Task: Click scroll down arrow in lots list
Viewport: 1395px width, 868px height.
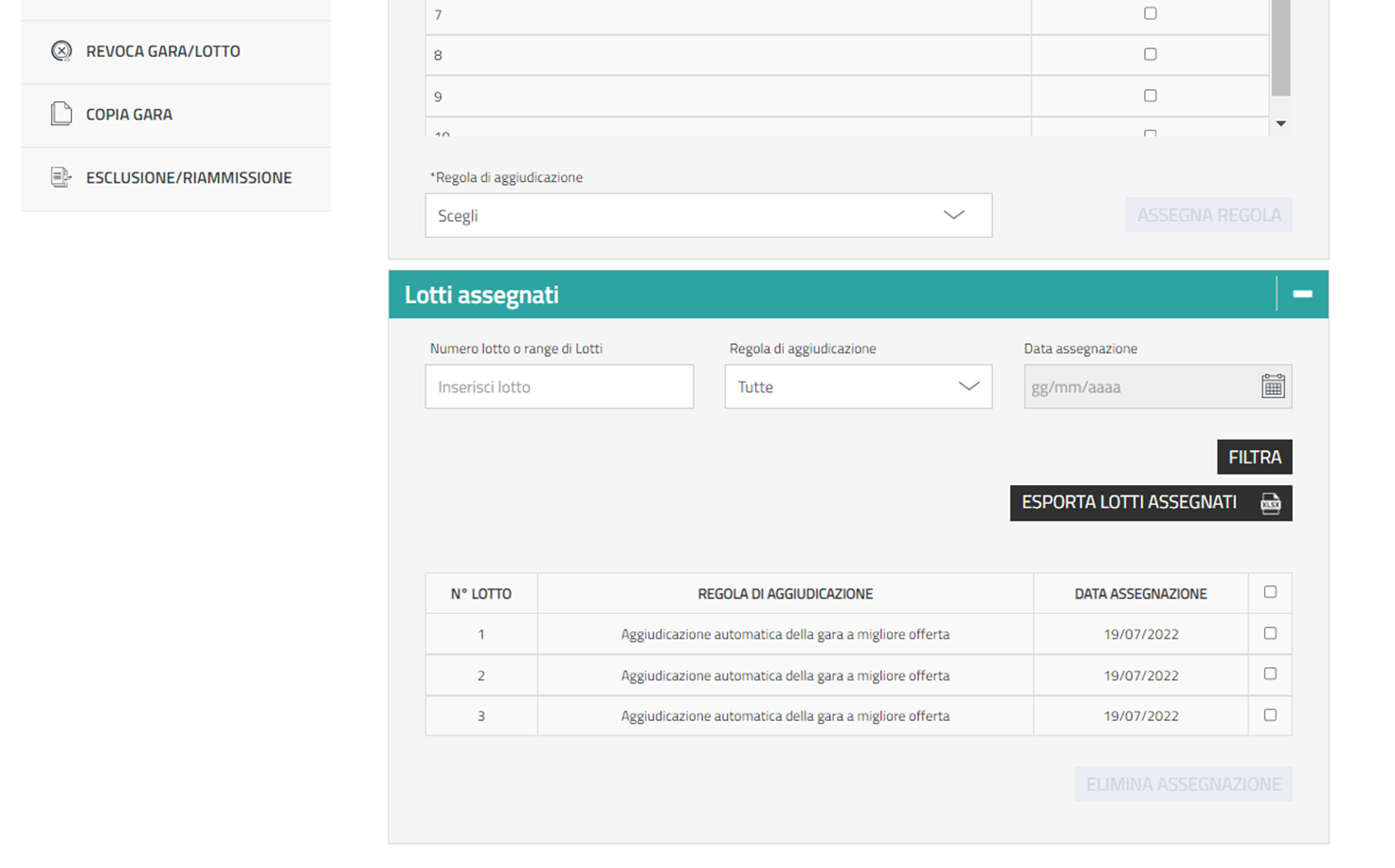Action: (x=1281, y=124)
